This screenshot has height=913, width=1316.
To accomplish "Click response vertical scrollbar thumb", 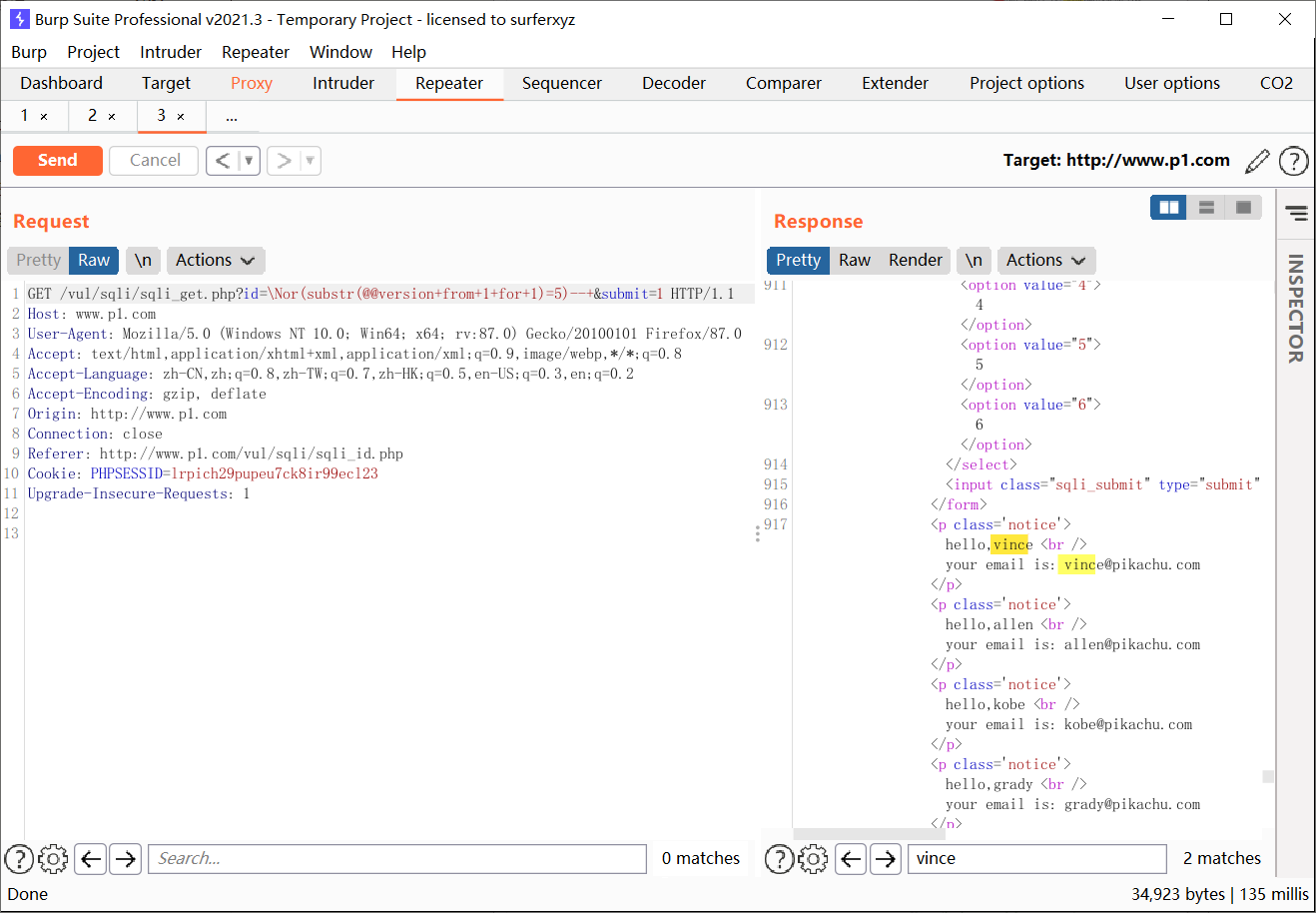I will click(1268, 777).
